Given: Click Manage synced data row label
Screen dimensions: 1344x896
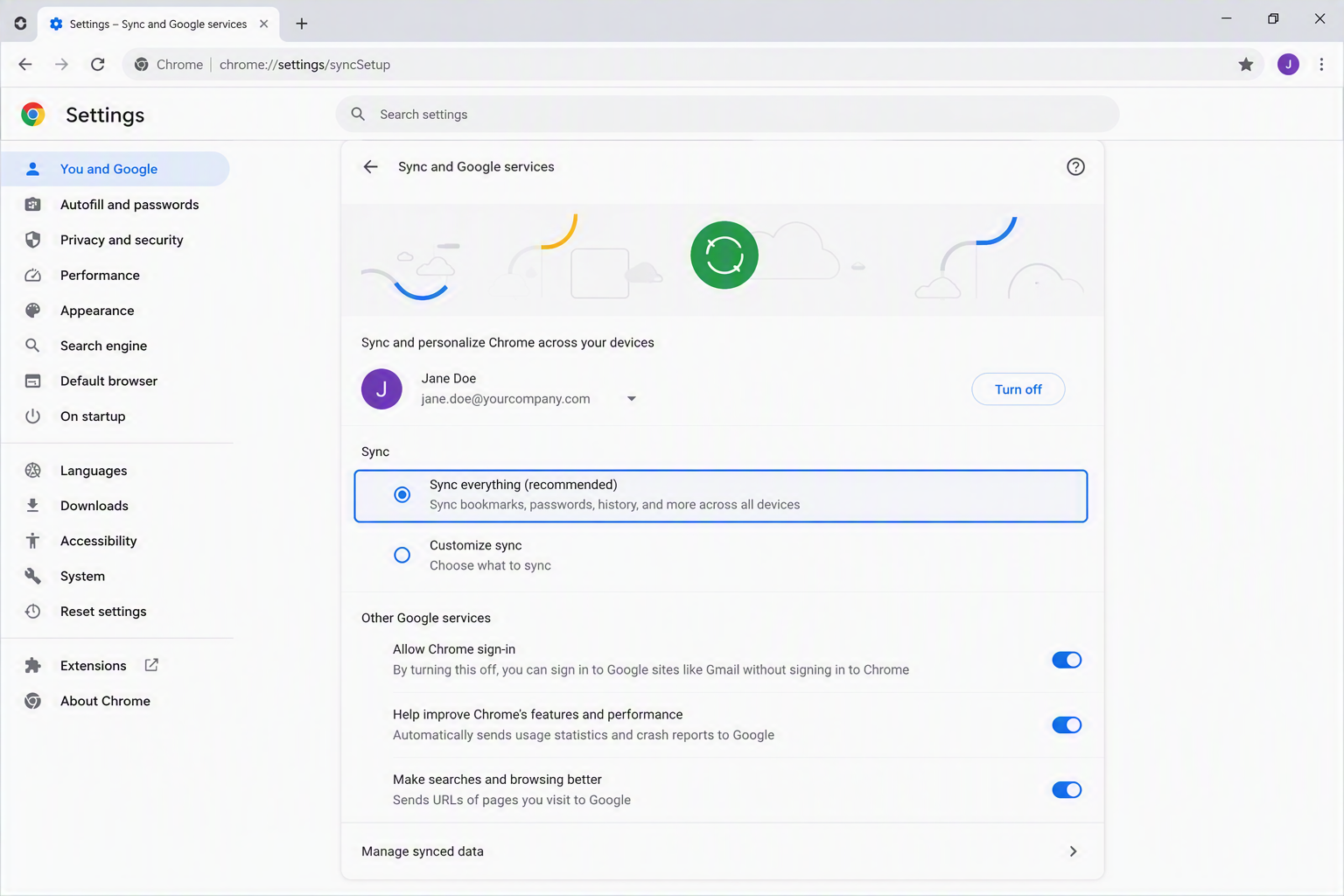Looking at the screenshot, I should click(x=423, y=851).
